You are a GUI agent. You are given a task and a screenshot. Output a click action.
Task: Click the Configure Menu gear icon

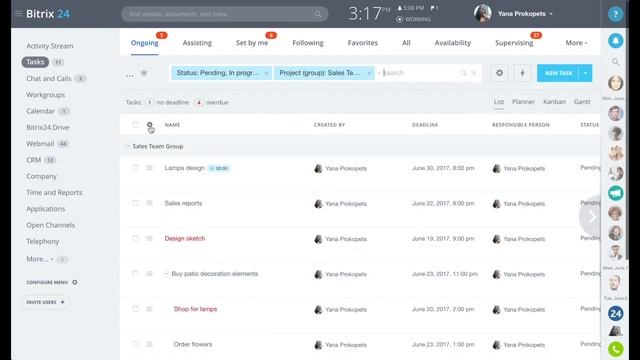(75, 282)
